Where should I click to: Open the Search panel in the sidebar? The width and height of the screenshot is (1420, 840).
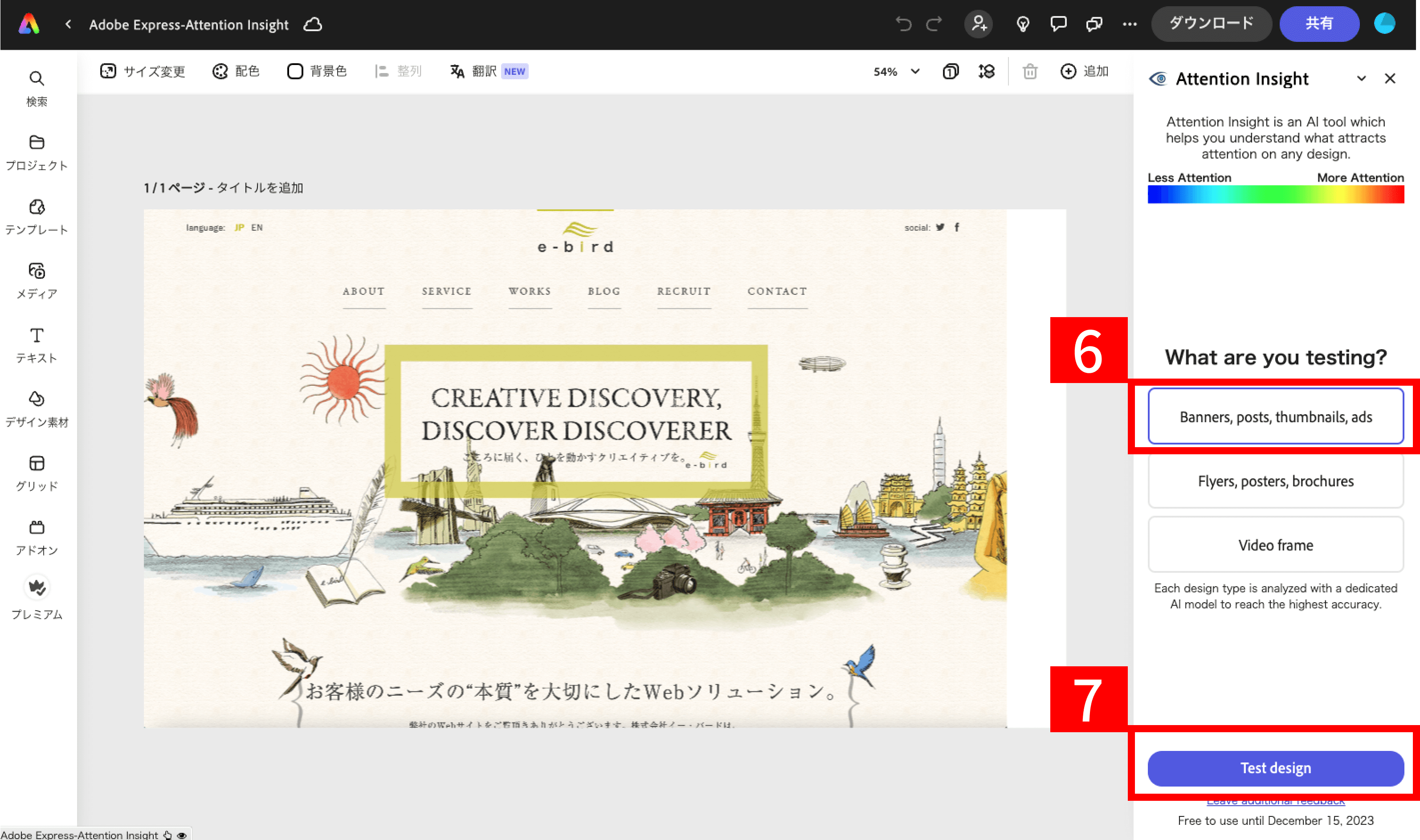click(x=36, y=88)
